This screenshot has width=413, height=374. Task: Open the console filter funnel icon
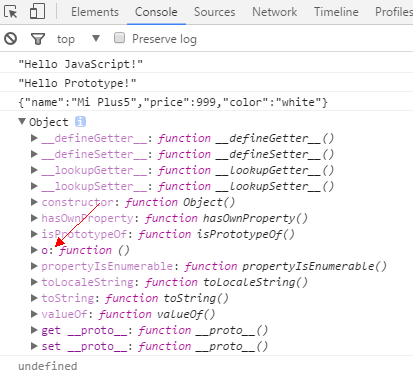[38, 39]
